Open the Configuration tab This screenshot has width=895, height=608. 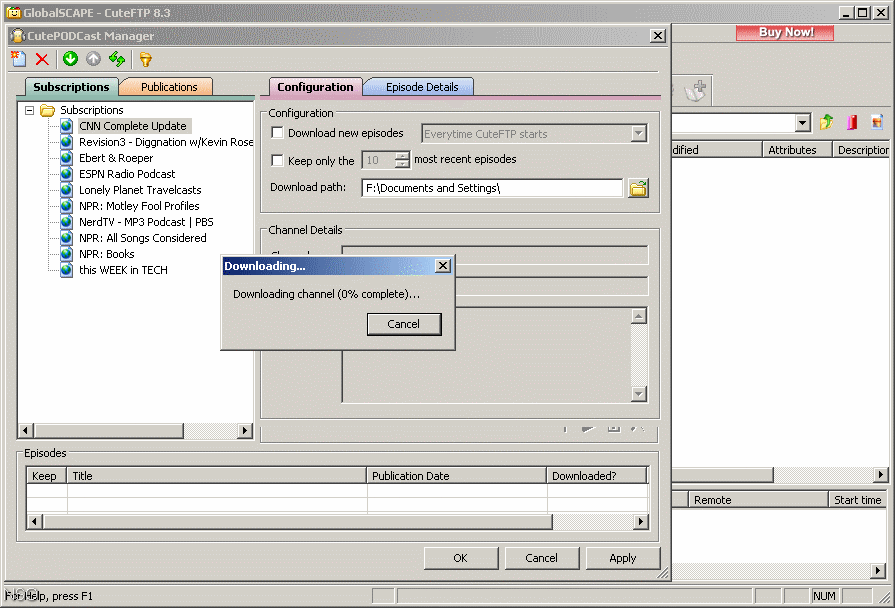(x=315, y=87)
